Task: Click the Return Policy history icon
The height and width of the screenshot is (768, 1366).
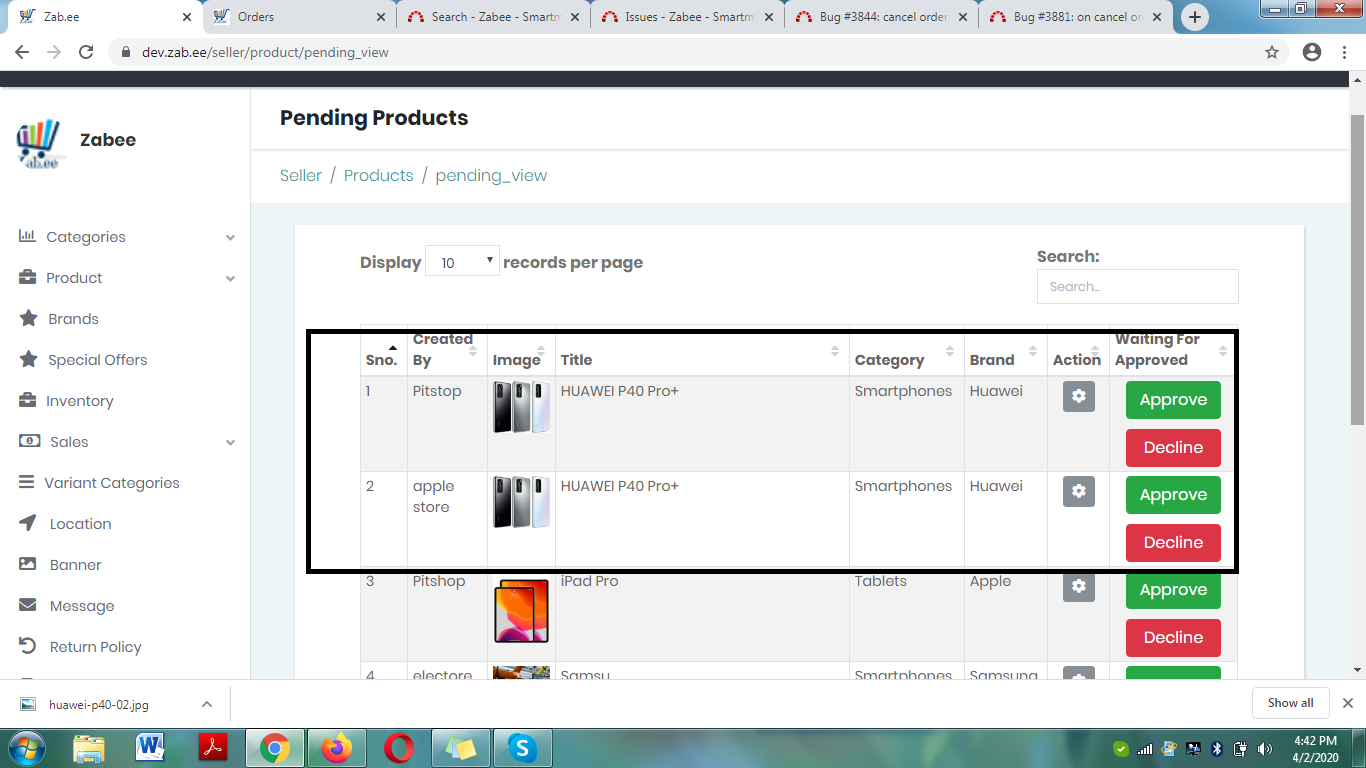Action: click(28, 646)
